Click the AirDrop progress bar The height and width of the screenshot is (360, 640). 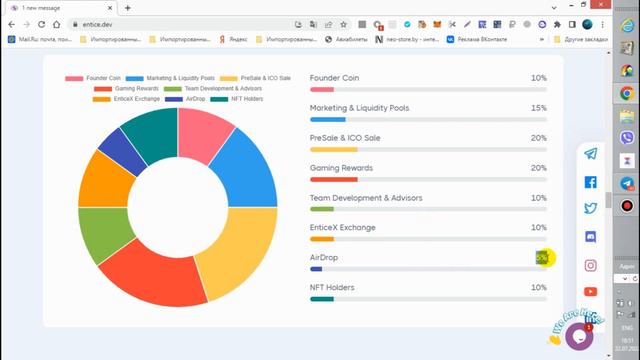[428, 269]
